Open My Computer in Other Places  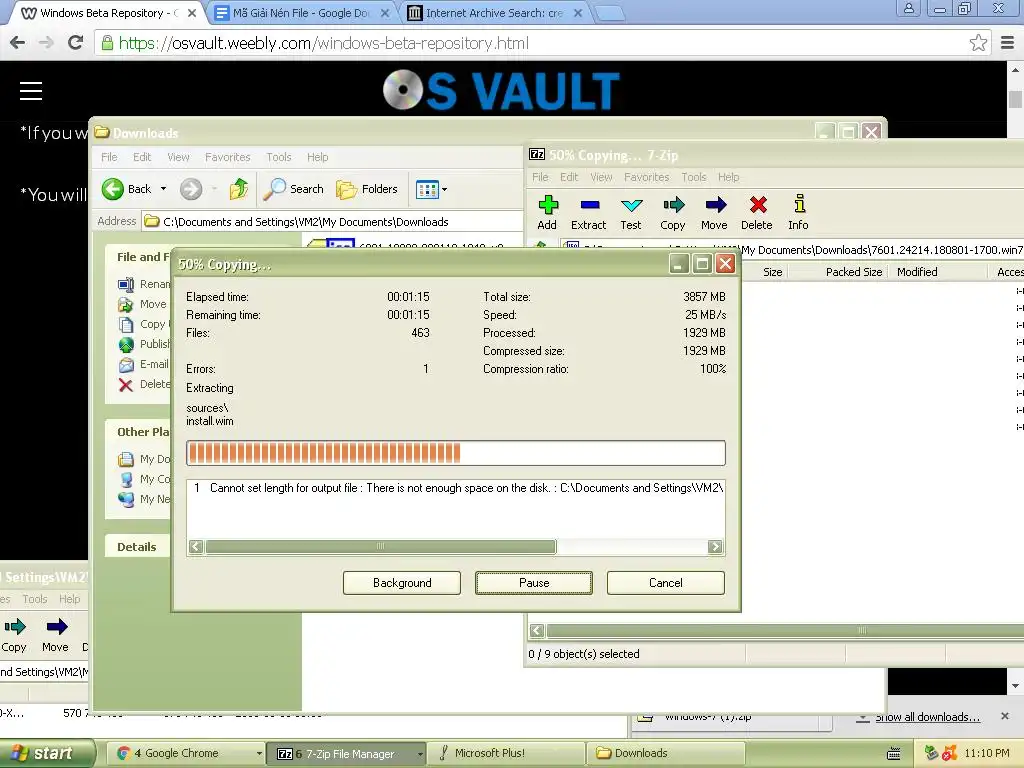click(144, 479)
